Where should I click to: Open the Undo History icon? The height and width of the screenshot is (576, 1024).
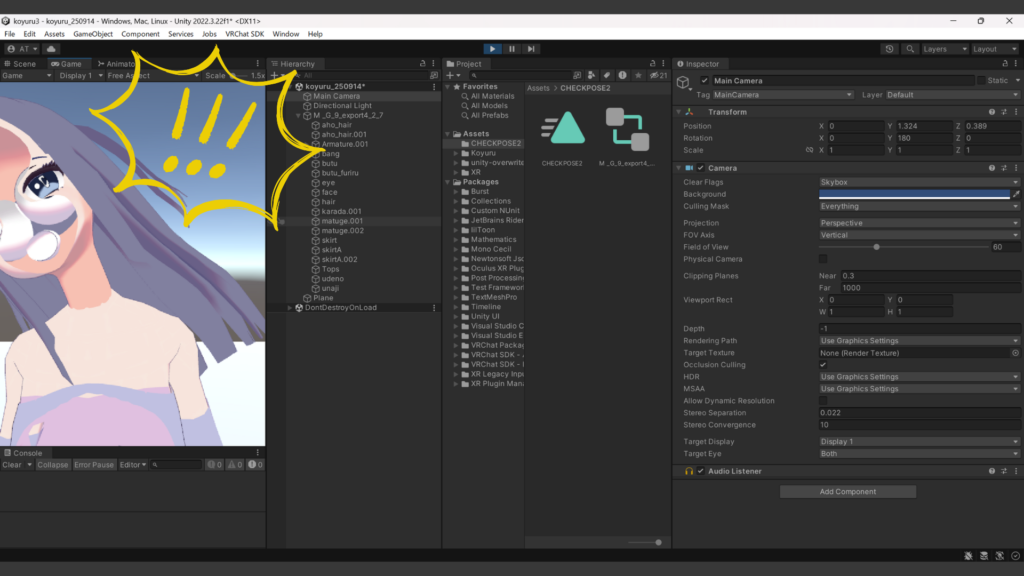890,48
